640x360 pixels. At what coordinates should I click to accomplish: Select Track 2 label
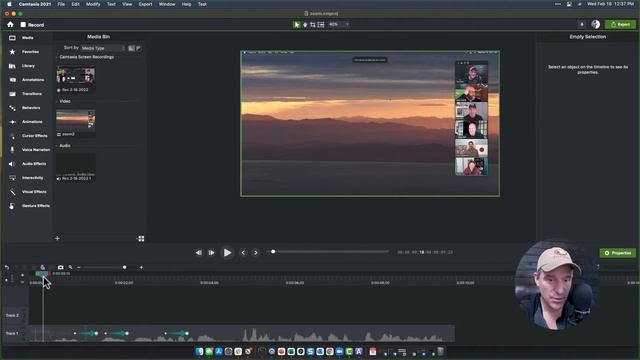(x=12, y=316)
